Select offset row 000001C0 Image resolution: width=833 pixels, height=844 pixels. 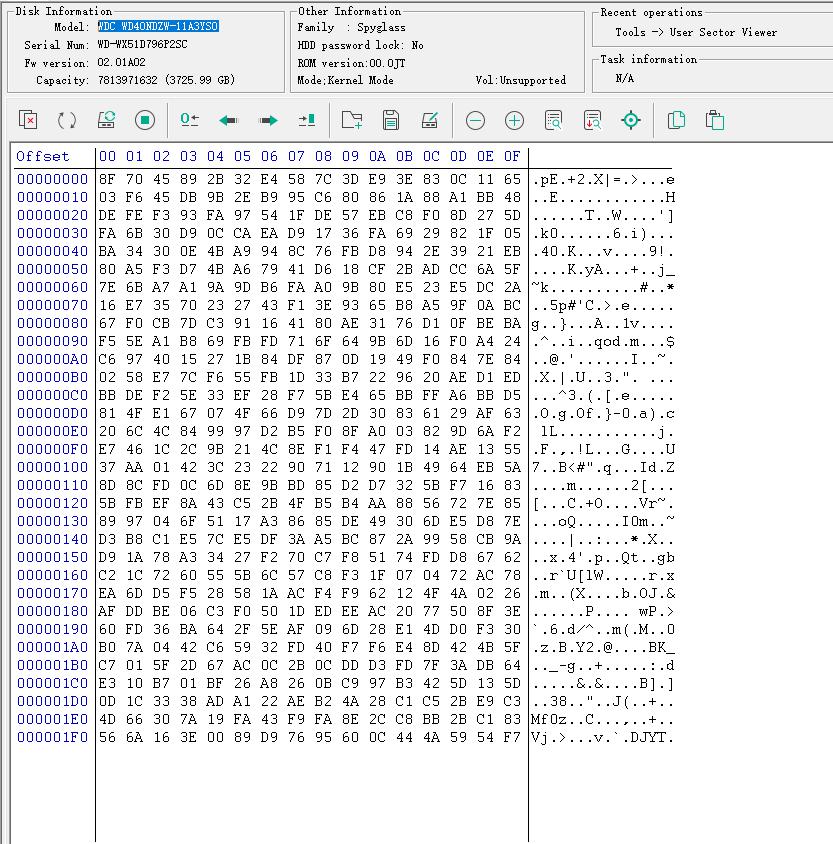click(52, 683)
